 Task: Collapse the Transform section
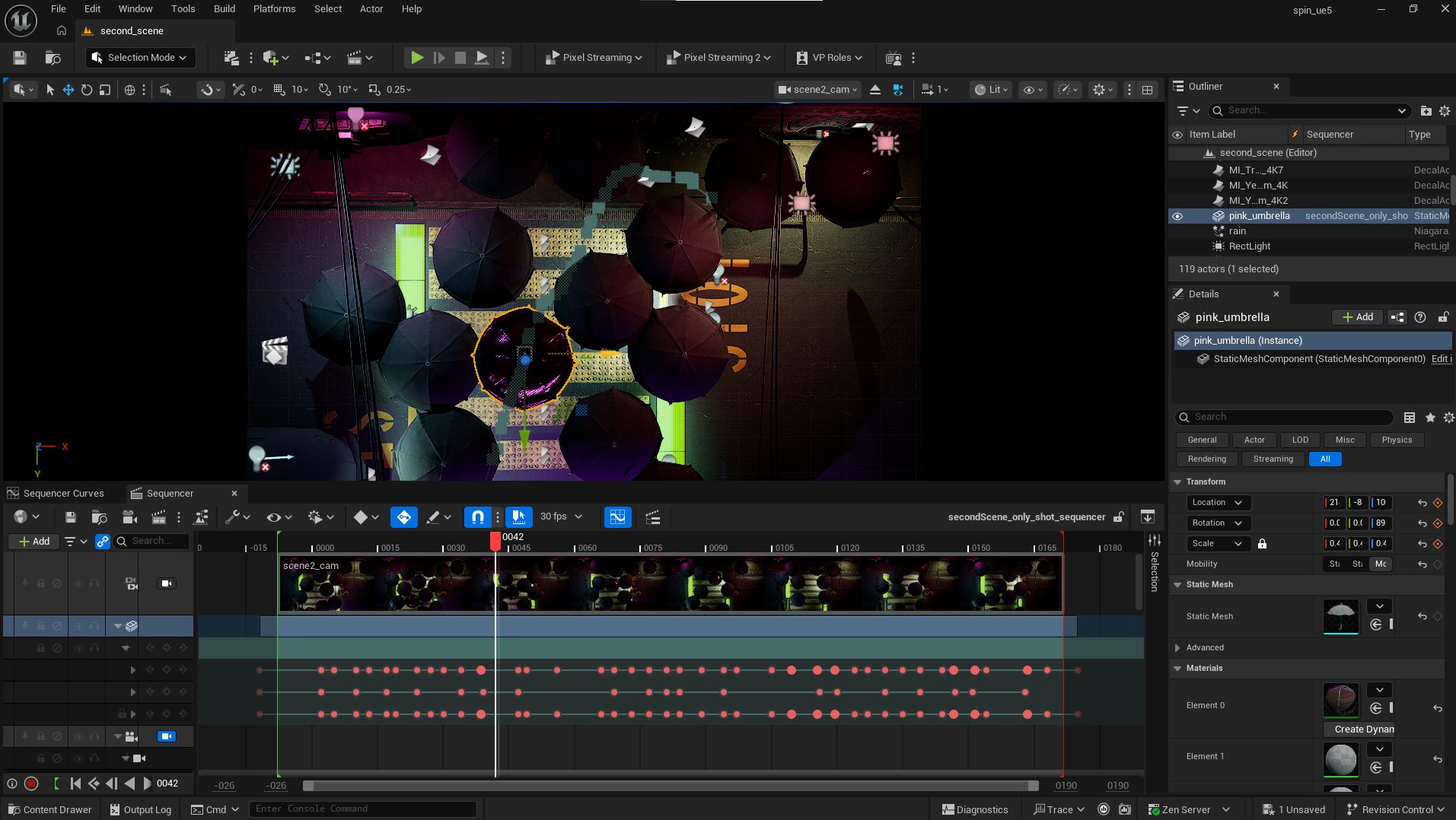click(1177, 482)
